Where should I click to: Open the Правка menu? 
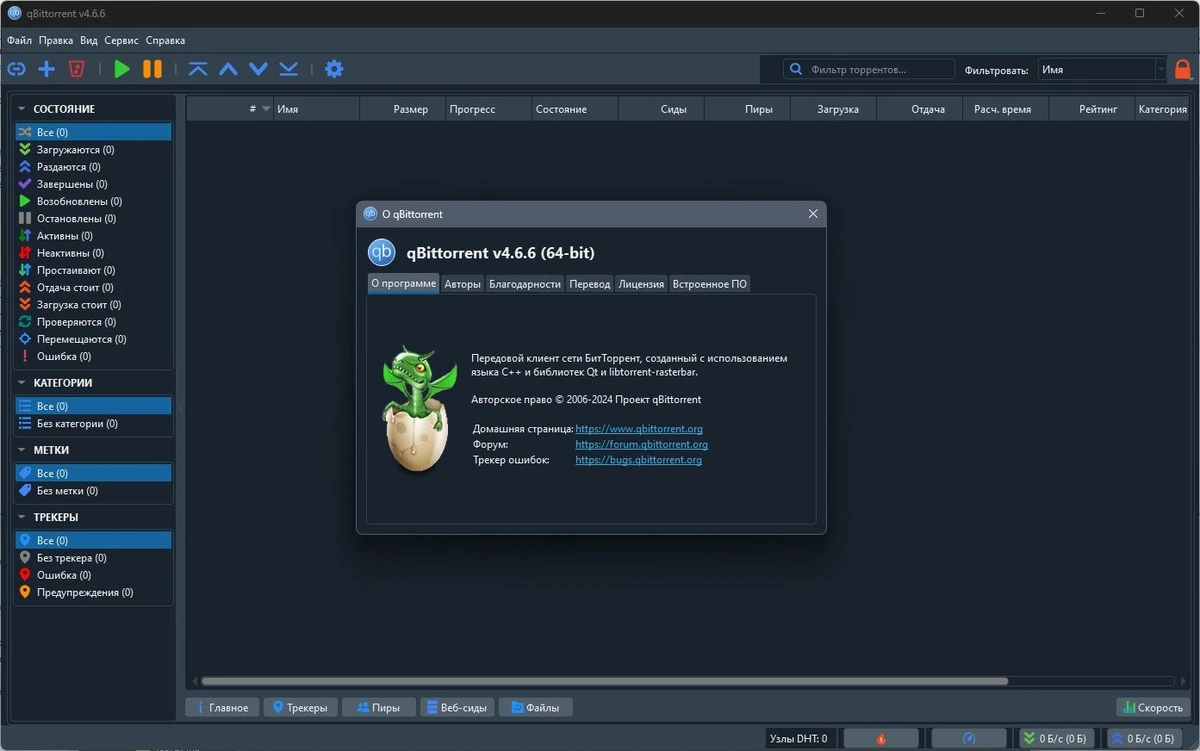pos(56,41)
